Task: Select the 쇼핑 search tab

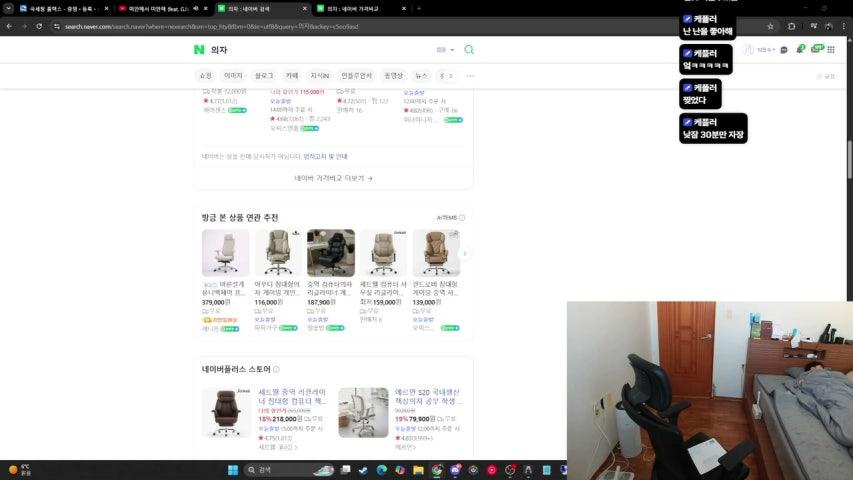Action: pos(206,76)
